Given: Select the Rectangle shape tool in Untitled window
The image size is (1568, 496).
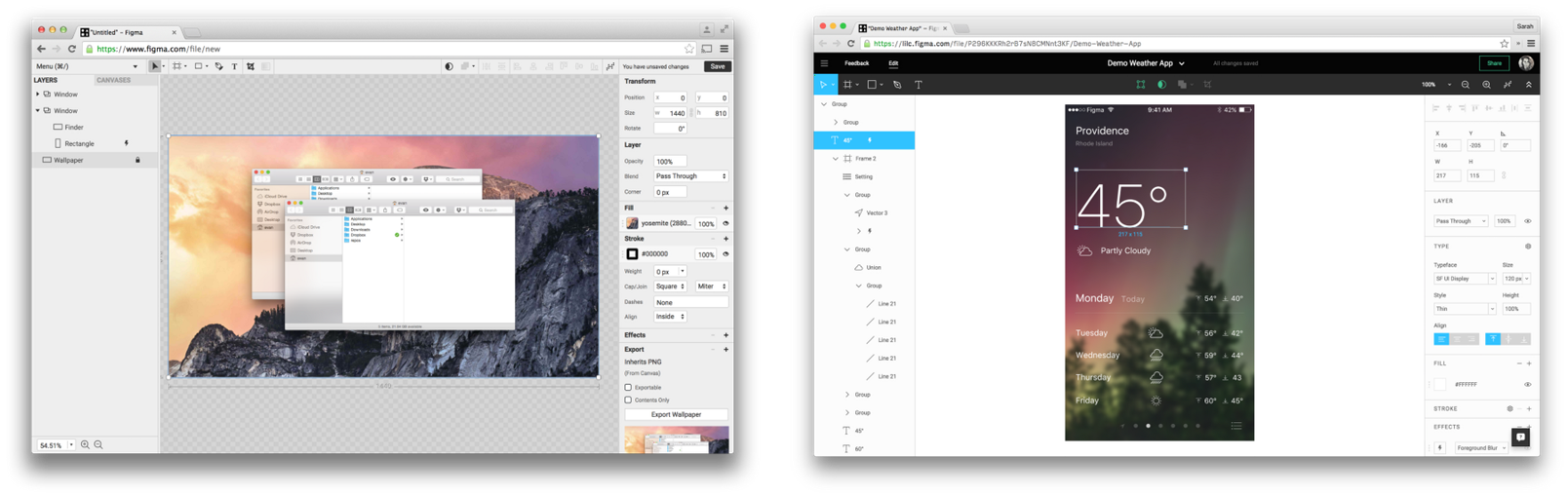Looking at the screenshot, I should (x=198, y=66).
